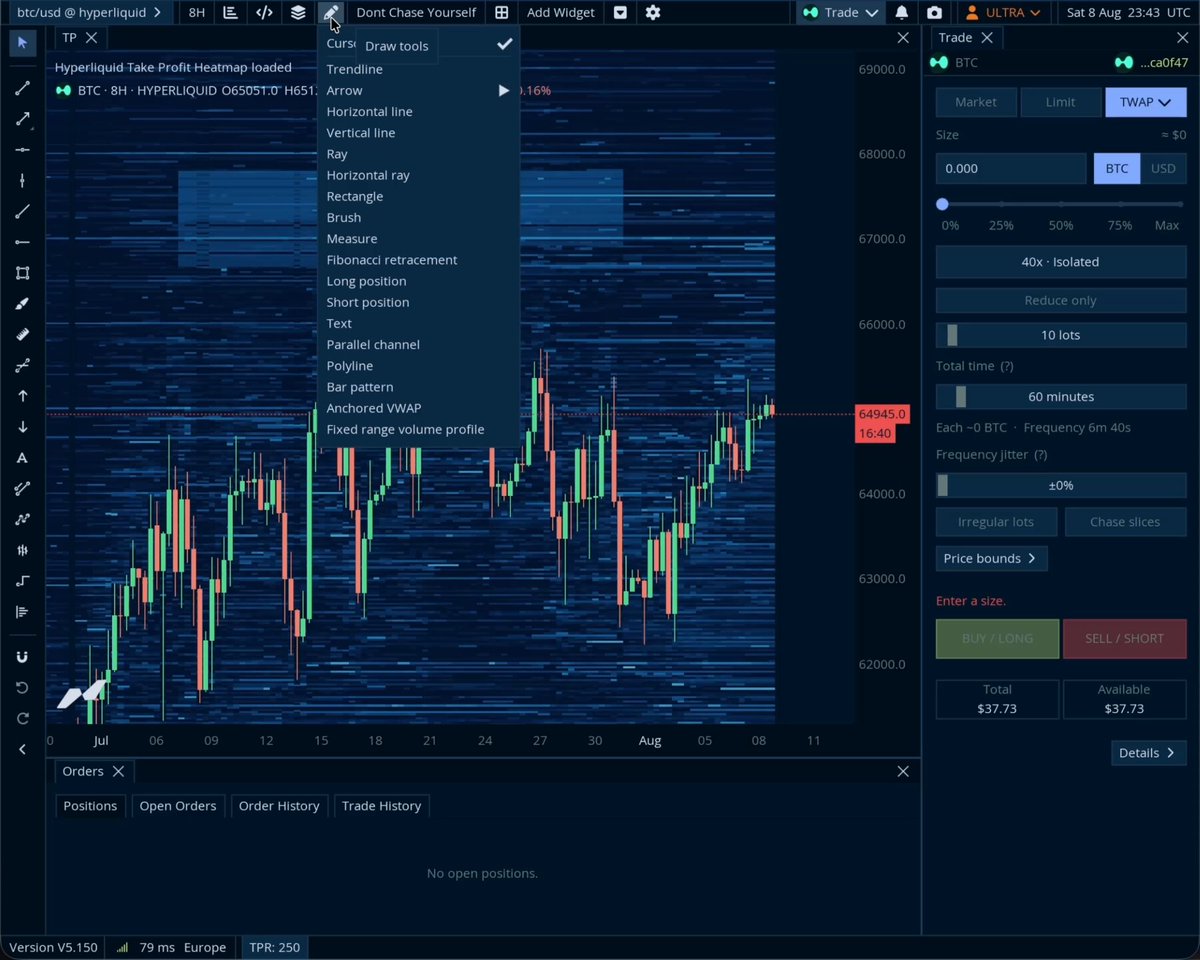The image size is (1200, 960).
Task: Switch size unit to BTC
Action: tap(1117, 168)
